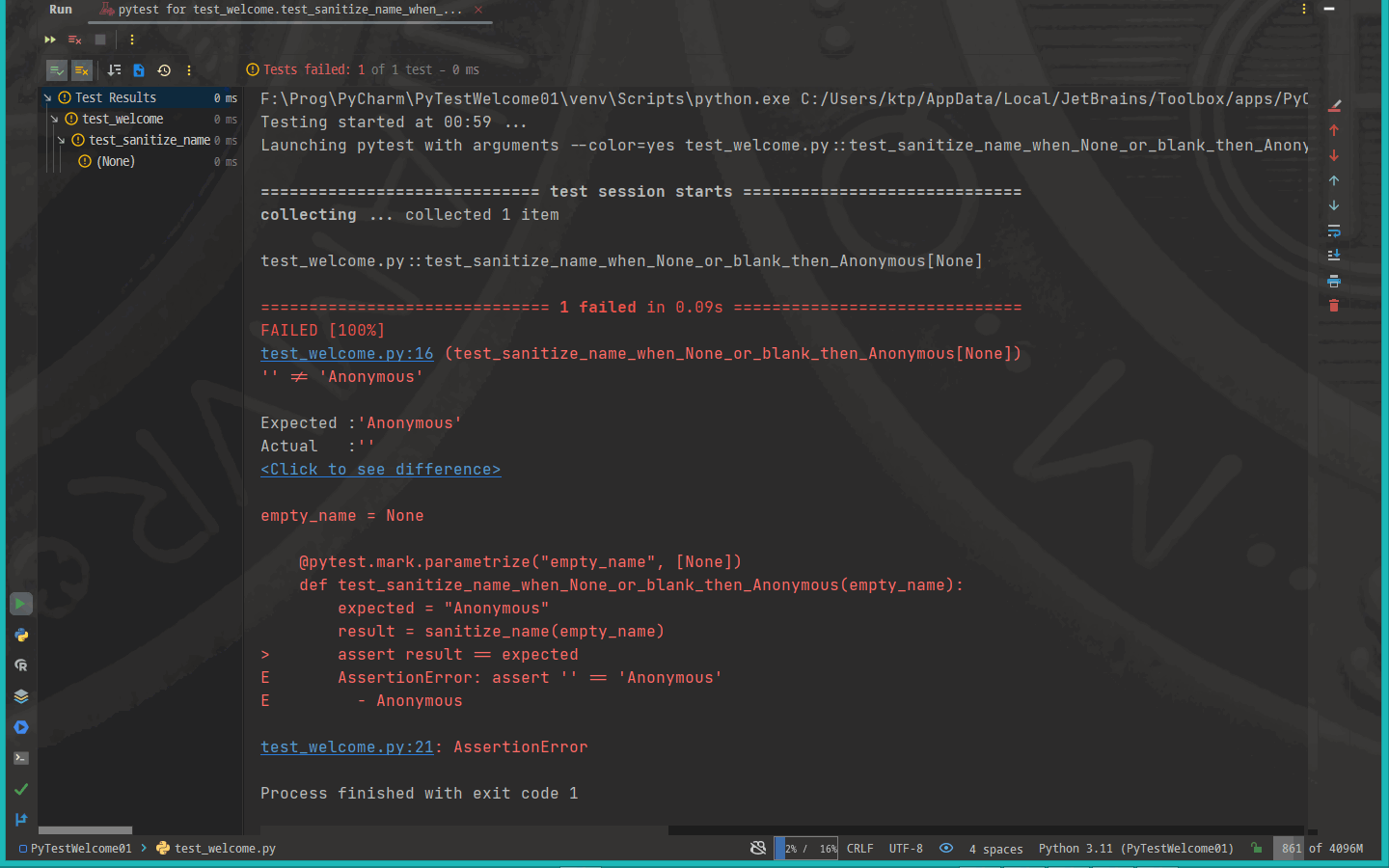Screen dimensions: 1389x868
Task: Toggle soft-wrap in console output
Action: tap(1334, 231)
